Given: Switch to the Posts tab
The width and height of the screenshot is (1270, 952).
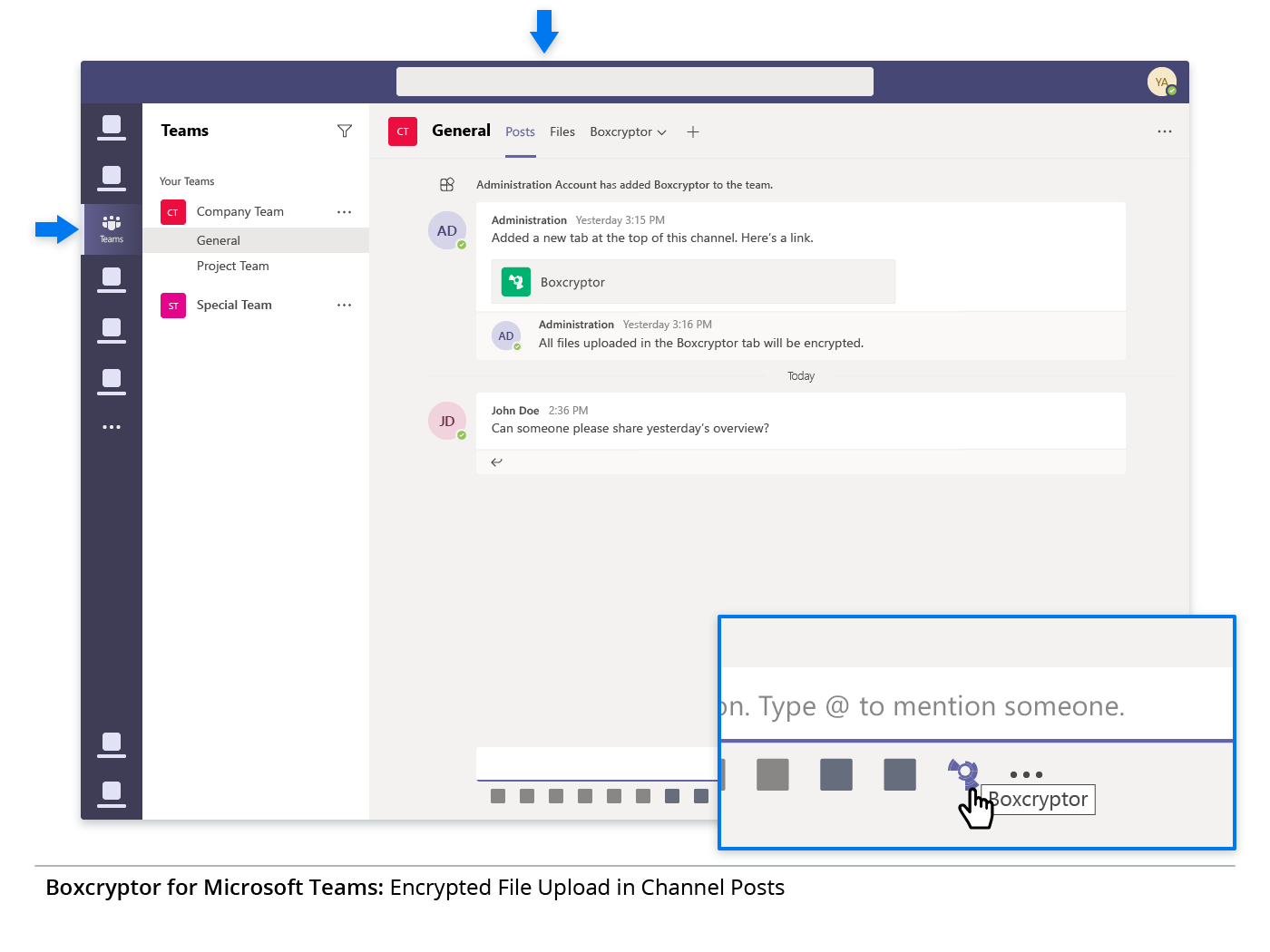Looking at the screenshot, I should (520, 132).
